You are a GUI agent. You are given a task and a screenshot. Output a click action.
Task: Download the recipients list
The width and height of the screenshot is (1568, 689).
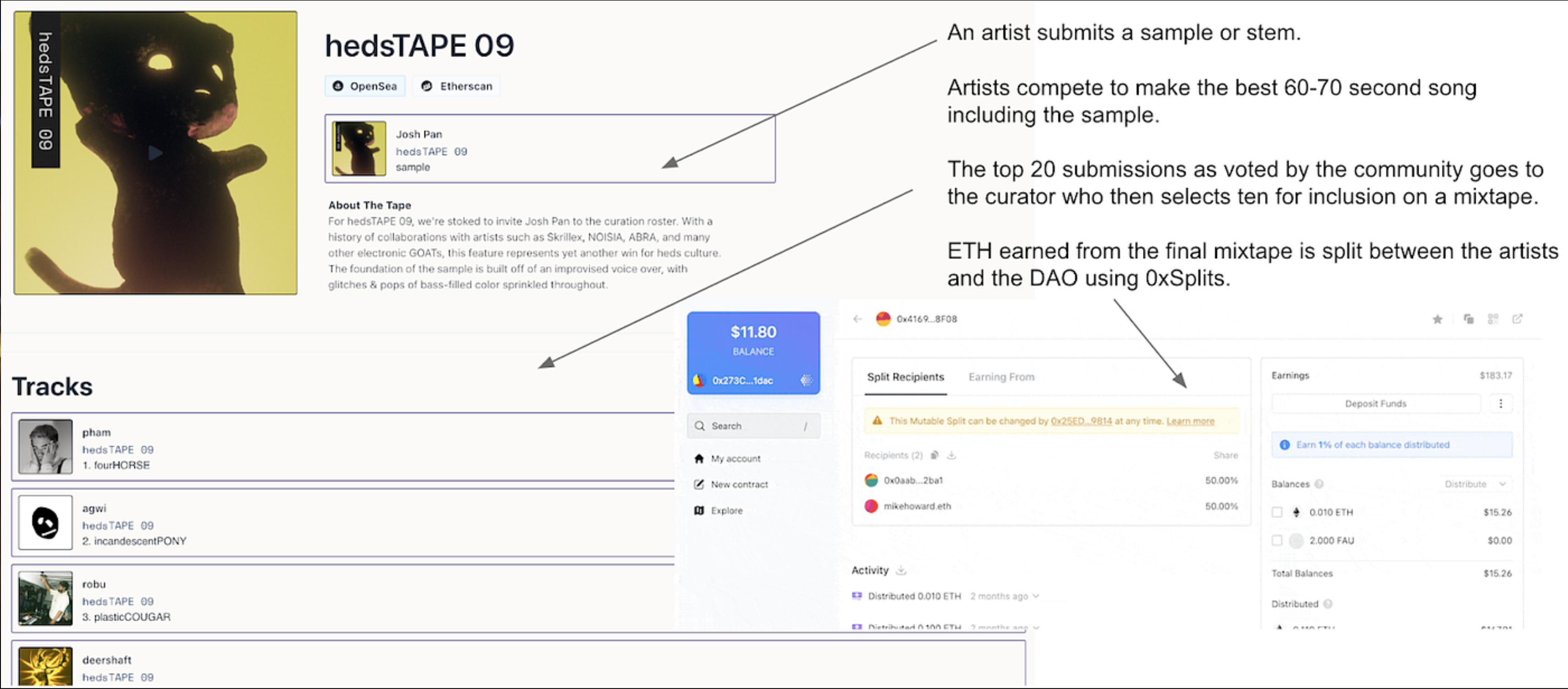click(x=951, y=455)
